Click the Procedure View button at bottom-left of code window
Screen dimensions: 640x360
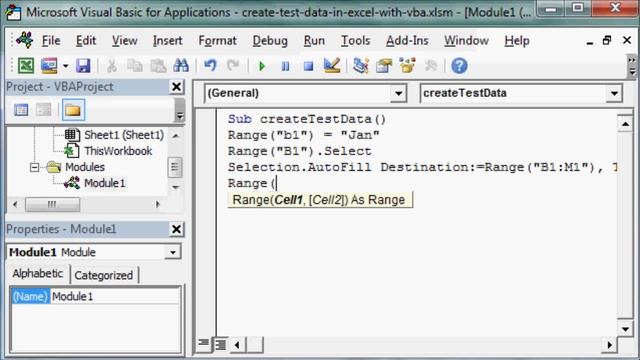pyautogui.click(x=203, y=344)
